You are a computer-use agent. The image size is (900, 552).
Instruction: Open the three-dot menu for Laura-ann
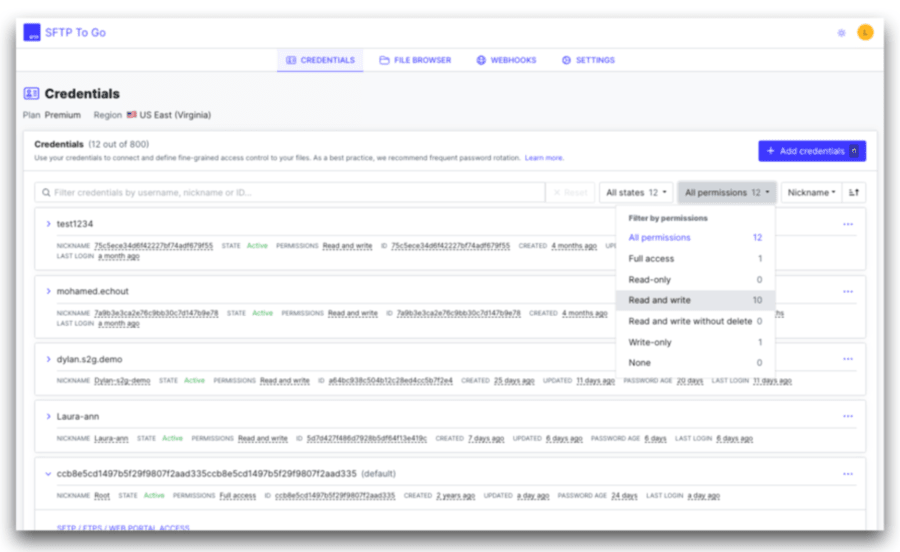click(x=848, y=416)
